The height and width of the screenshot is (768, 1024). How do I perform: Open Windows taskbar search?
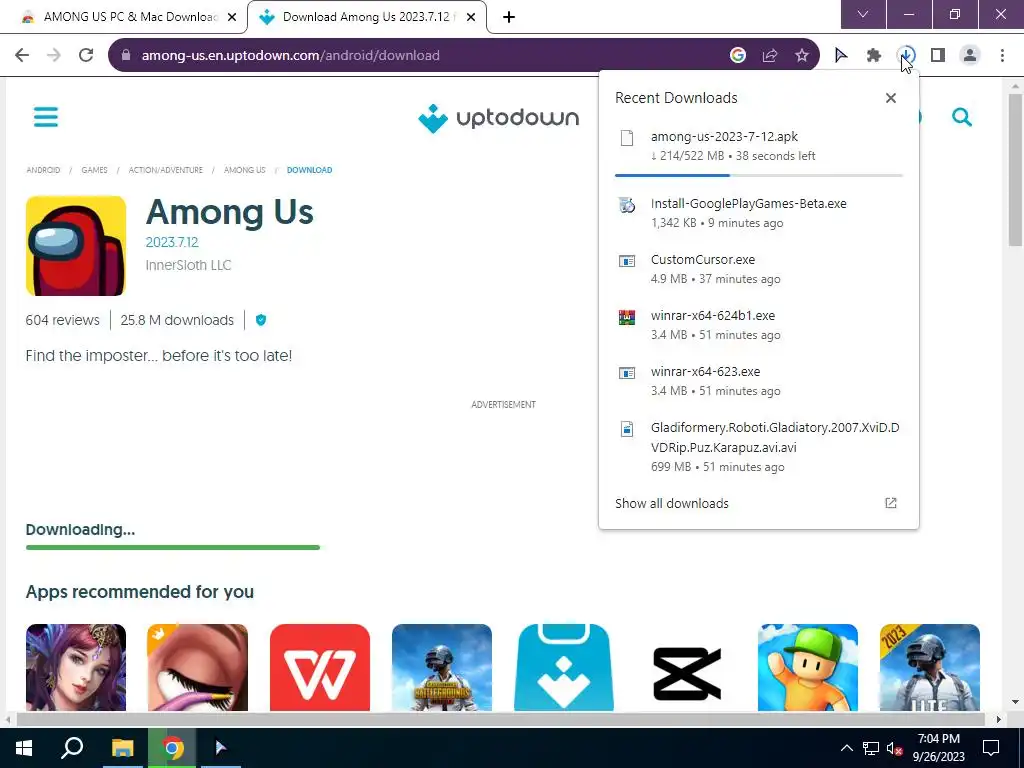coord(72,748)
